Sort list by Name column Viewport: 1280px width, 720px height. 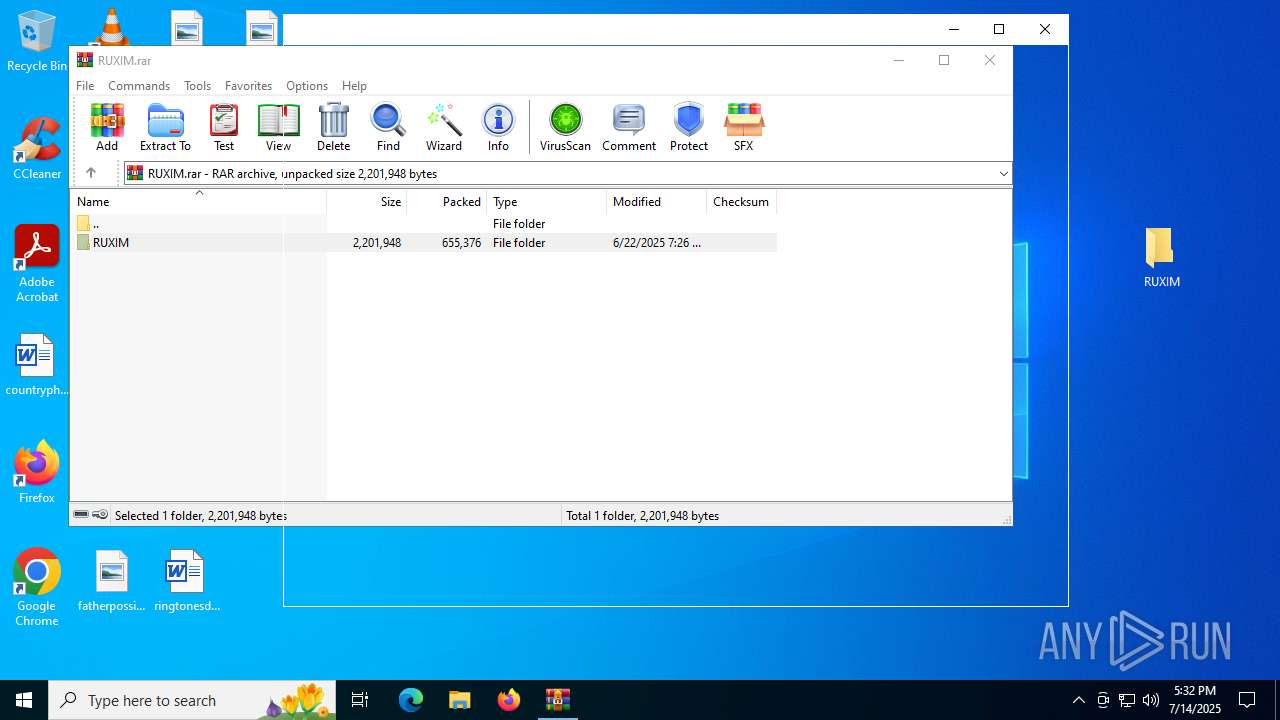coord(199,202)
